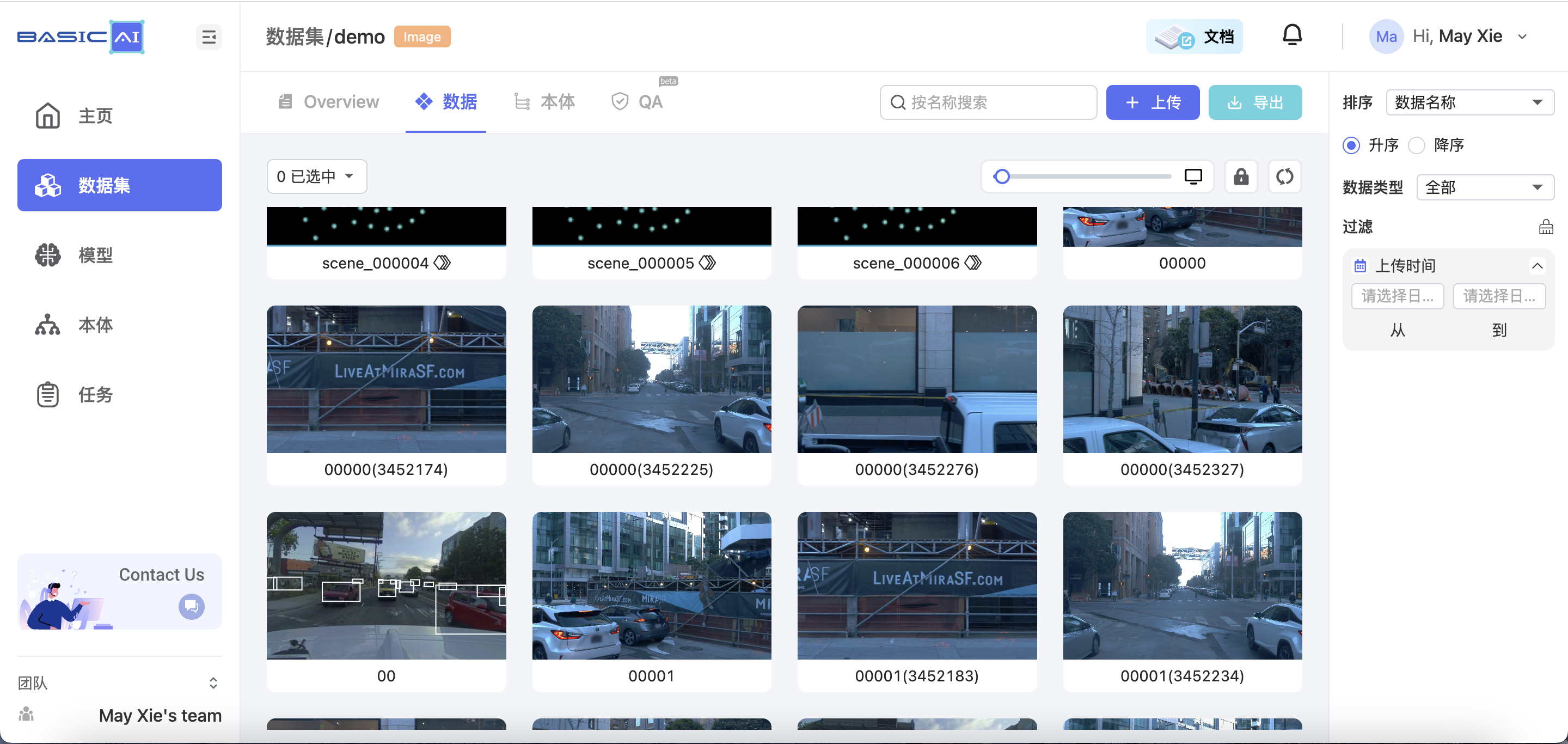Click the team members icon
Image resolution: width=1568 pixels, height=744 pixels.
(x=26, y=714)
